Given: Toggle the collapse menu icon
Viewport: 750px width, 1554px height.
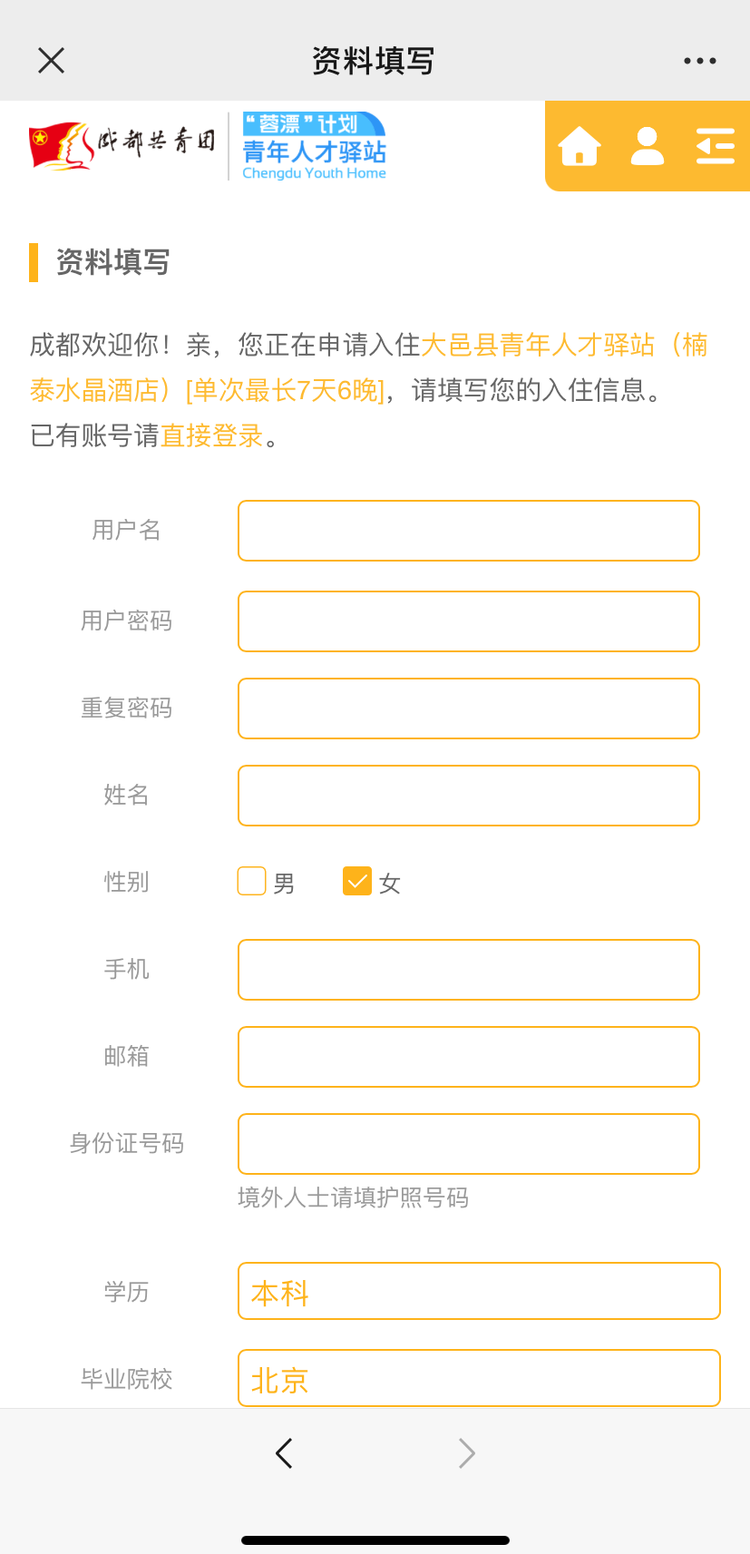Looking at the screenshot, I should [715, 146].
